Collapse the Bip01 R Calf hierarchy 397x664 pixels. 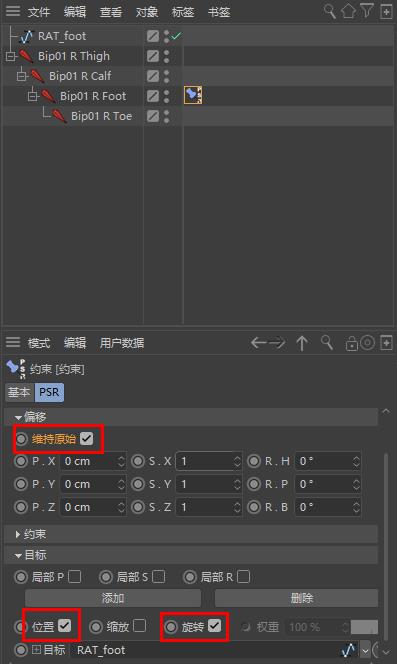(x=22, y=76)
